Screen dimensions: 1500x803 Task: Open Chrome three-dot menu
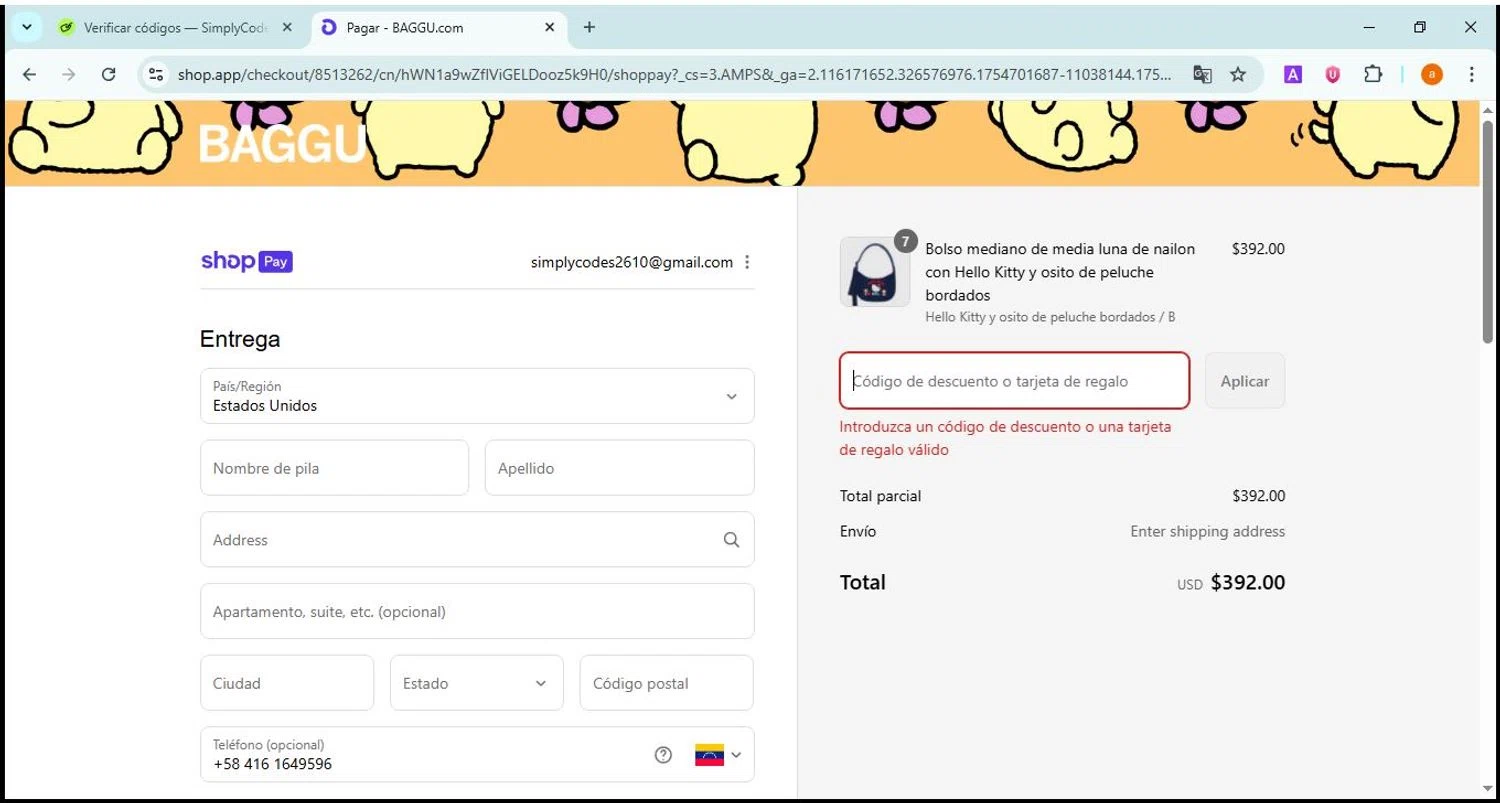click(1471, 74)
